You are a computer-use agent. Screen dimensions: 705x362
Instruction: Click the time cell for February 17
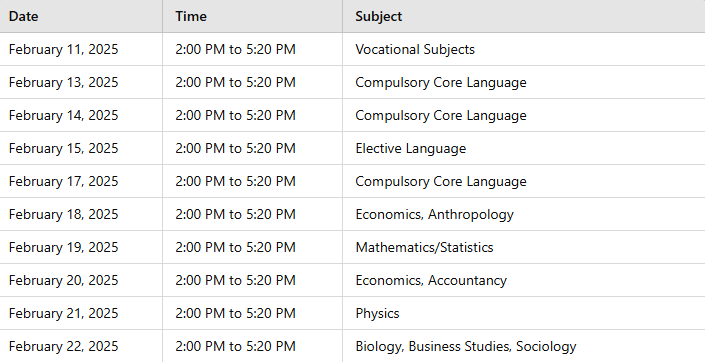coord(252,181)
